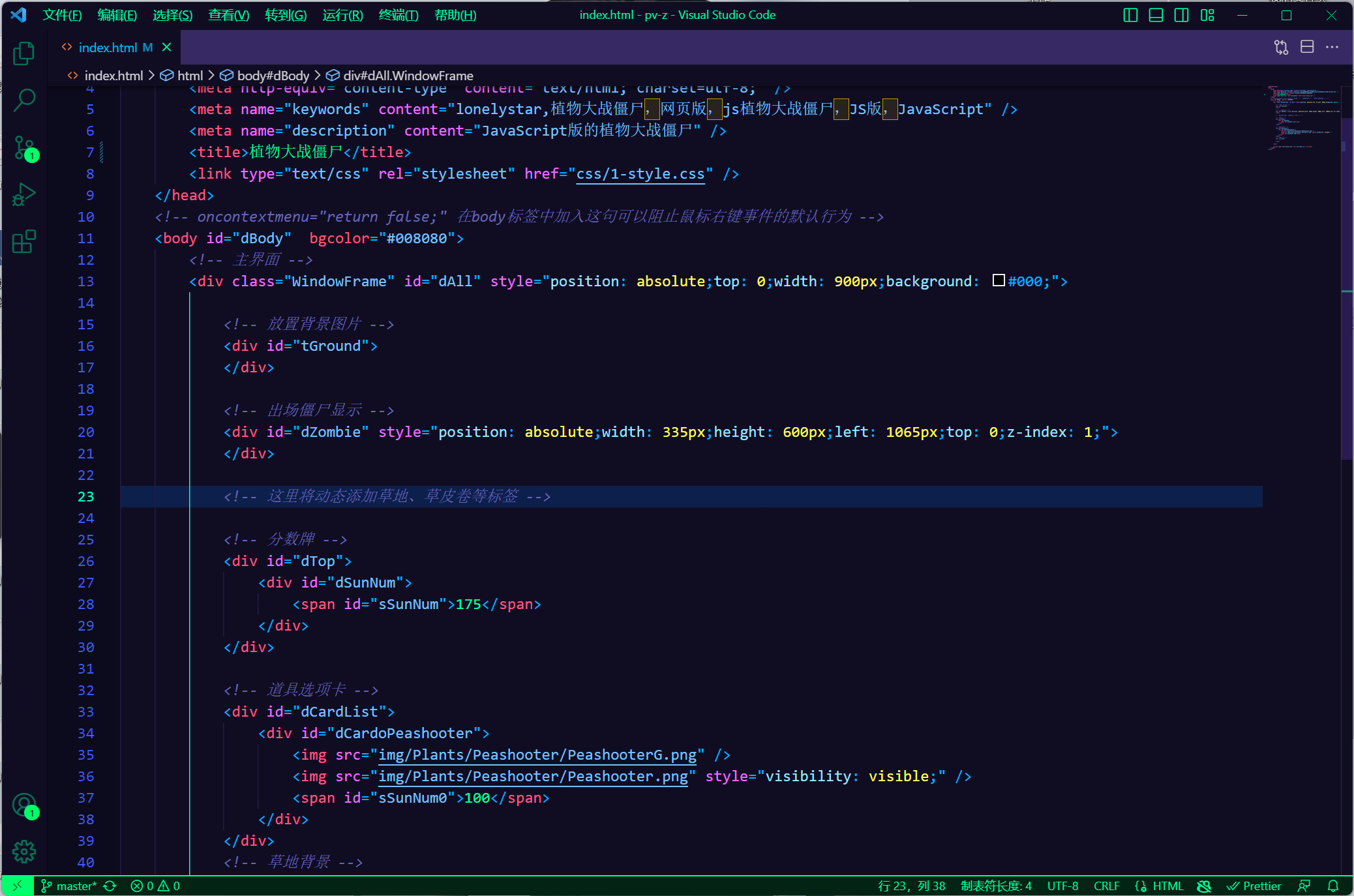
Task: Toggle bottom panel layout button
Action: pos(1156,15)
